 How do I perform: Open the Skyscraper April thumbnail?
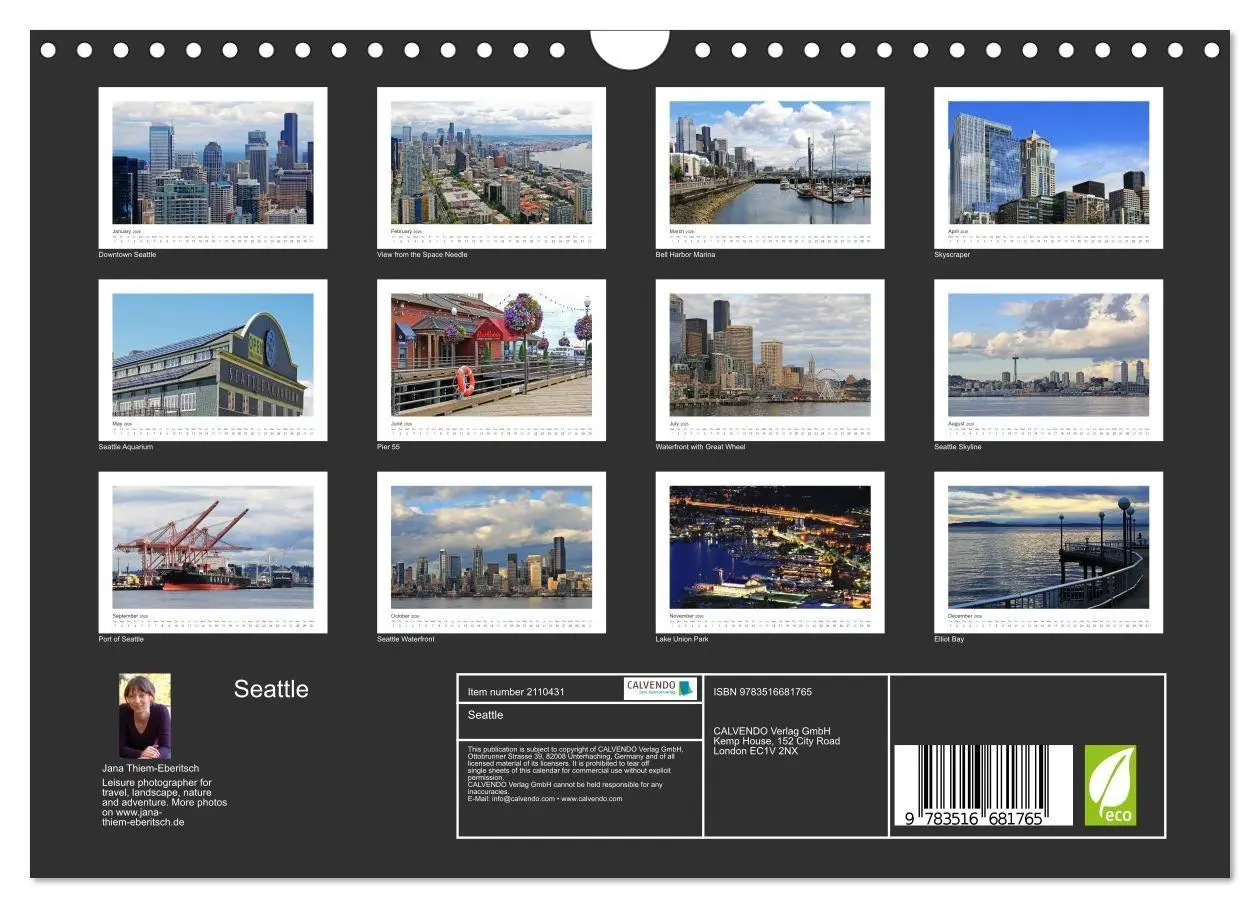[x=1048, y=168]
